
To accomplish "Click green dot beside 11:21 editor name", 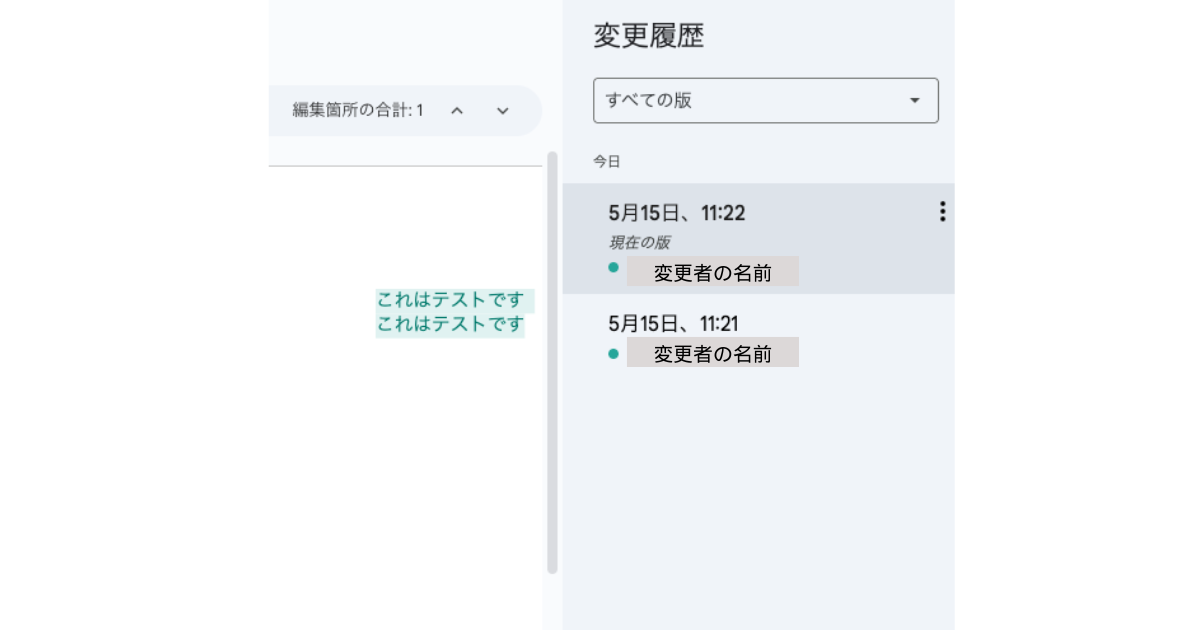I will [613, 352].
